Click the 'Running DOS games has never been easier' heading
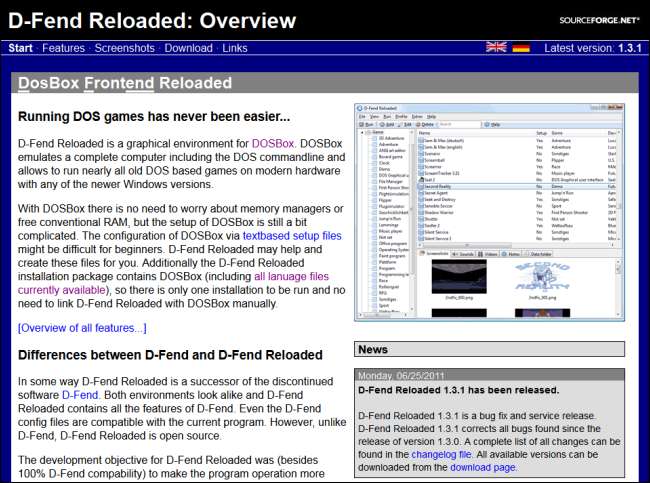 pos(154,117)
